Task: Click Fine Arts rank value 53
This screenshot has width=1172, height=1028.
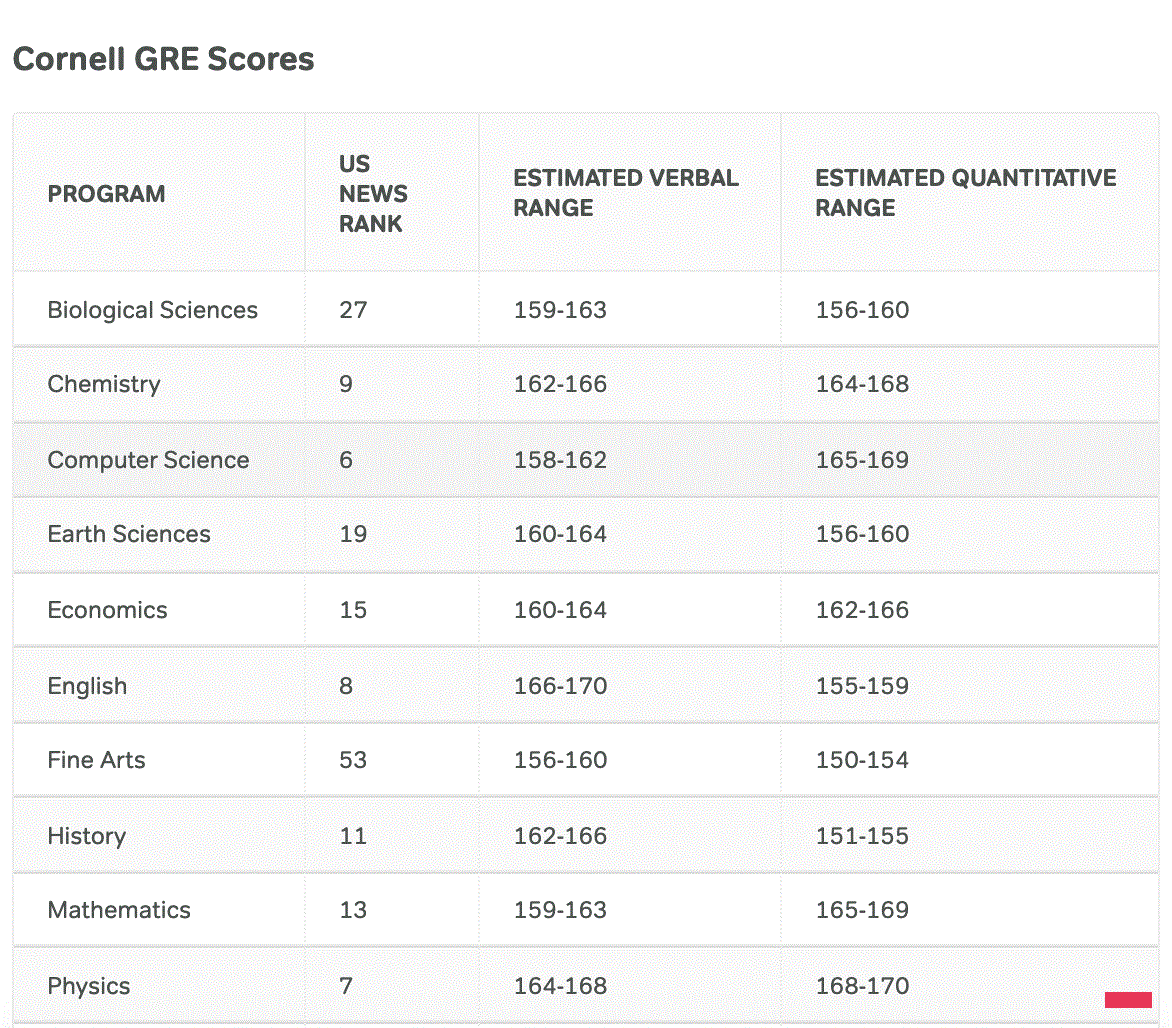Action: (x=354, y=760)
